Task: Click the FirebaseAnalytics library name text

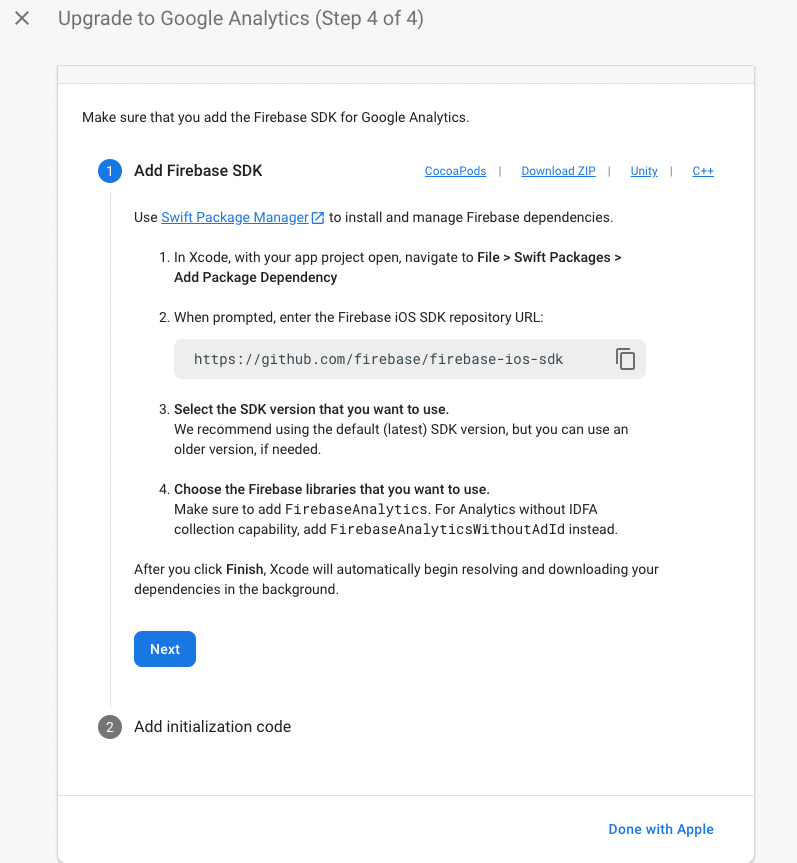Action: 356,509
